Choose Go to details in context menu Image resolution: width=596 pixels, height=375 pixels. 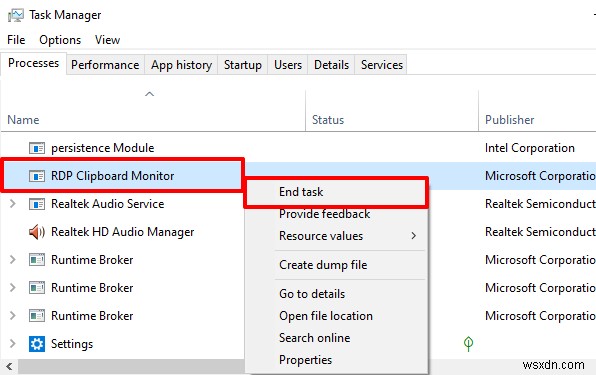click(336, 294)
